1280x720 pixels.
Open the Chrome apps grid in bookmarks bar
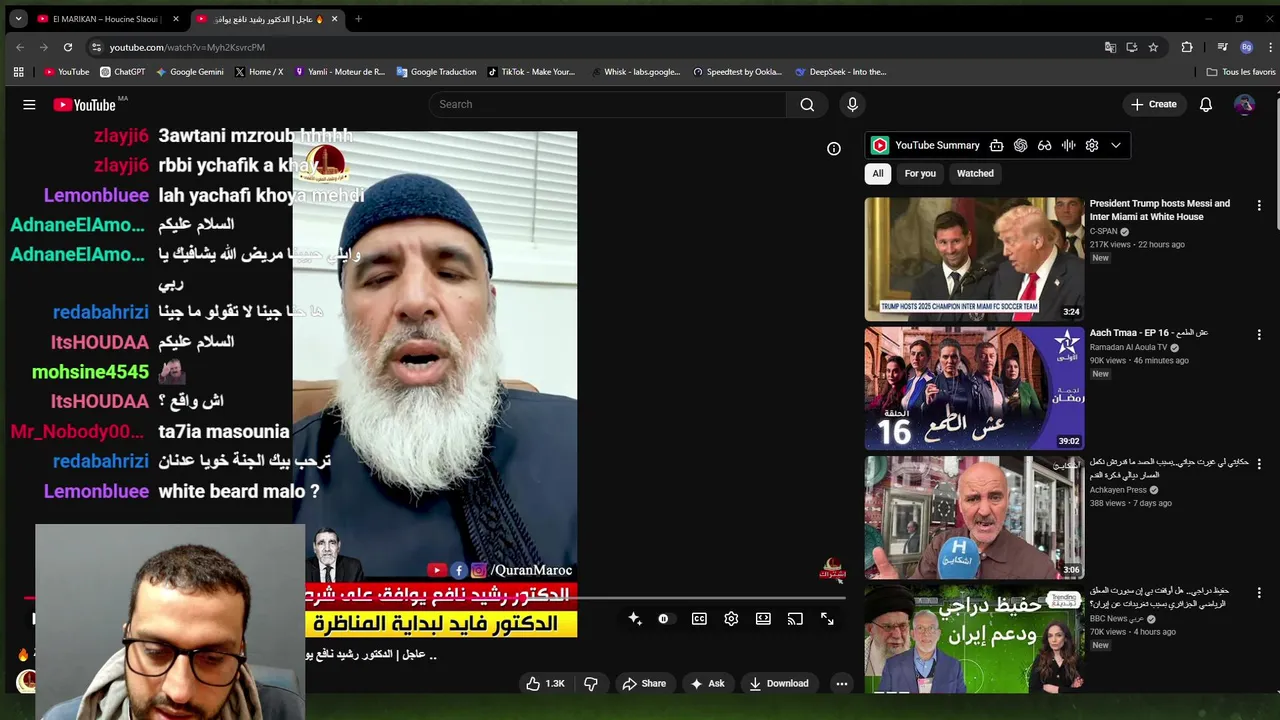(x=18, y=72)
